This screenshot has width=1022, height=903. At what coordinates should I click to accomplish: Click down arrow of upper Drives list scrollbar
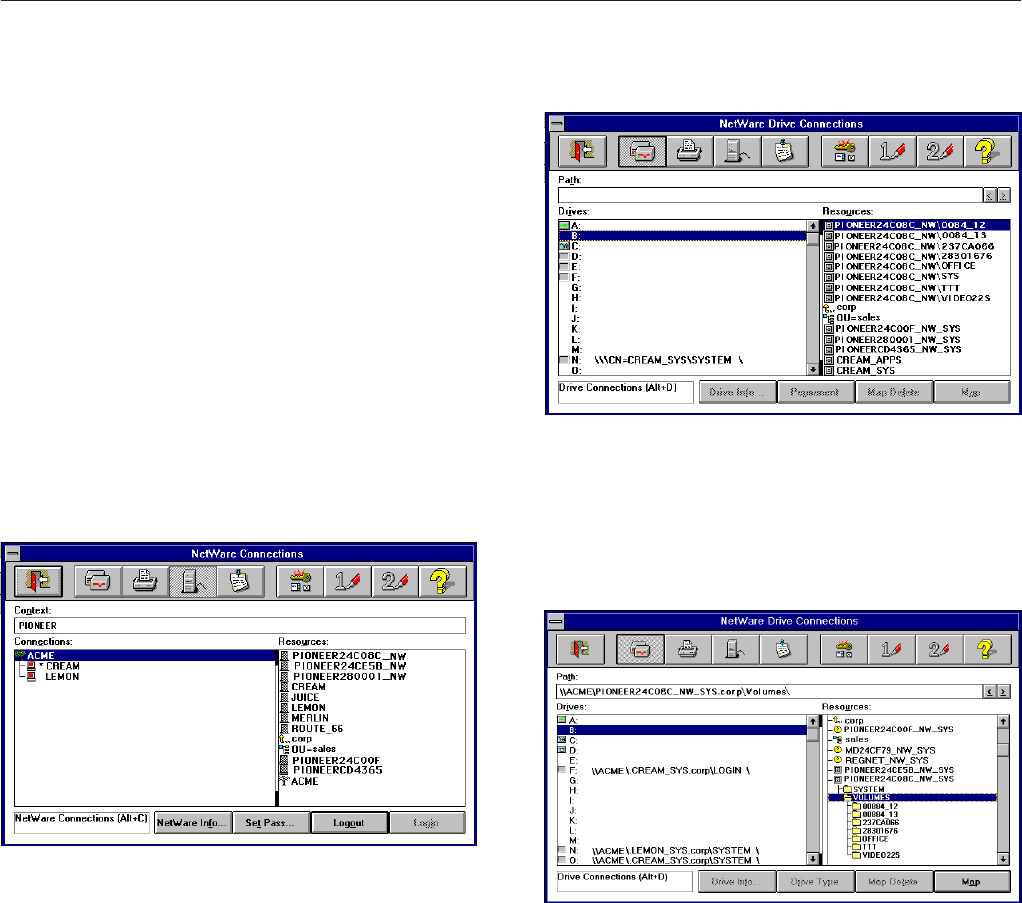813,370
